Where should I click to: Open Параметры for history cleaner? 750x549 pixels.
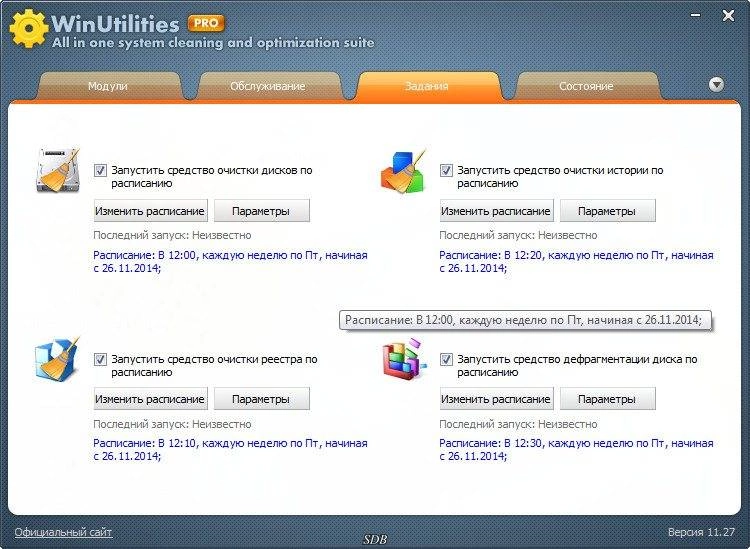[607, 211]
